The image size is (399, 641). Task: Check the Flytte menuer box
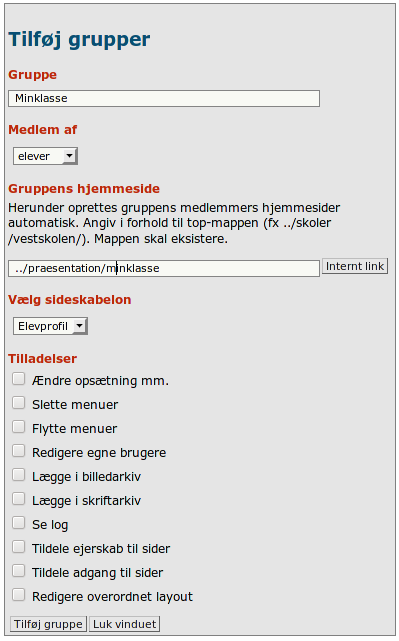tap(18, 427)
